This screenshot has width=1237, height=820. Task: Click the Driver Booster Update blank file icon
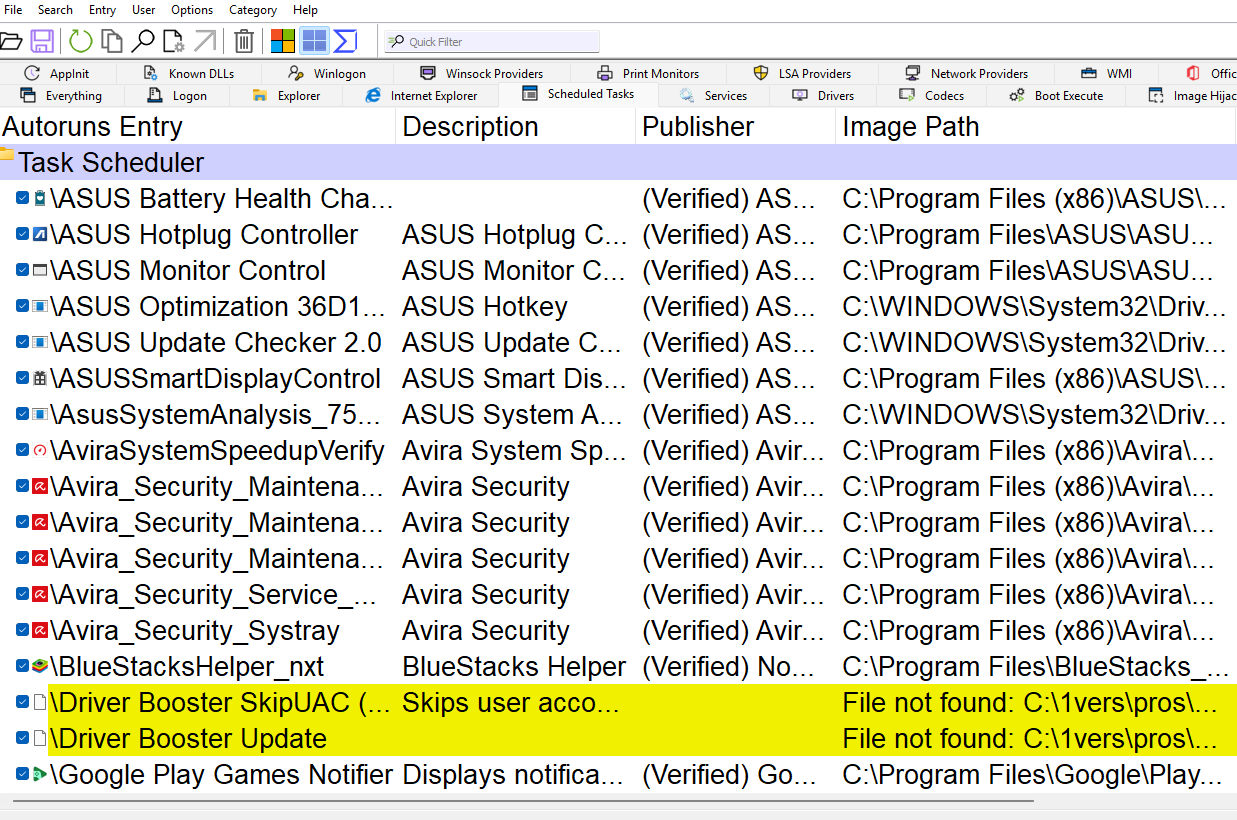(x=40, y=739)
